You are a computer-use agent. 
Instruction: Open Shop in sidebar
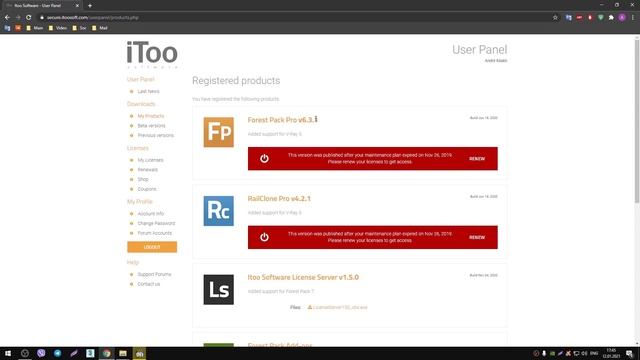(x=143, y=180)
